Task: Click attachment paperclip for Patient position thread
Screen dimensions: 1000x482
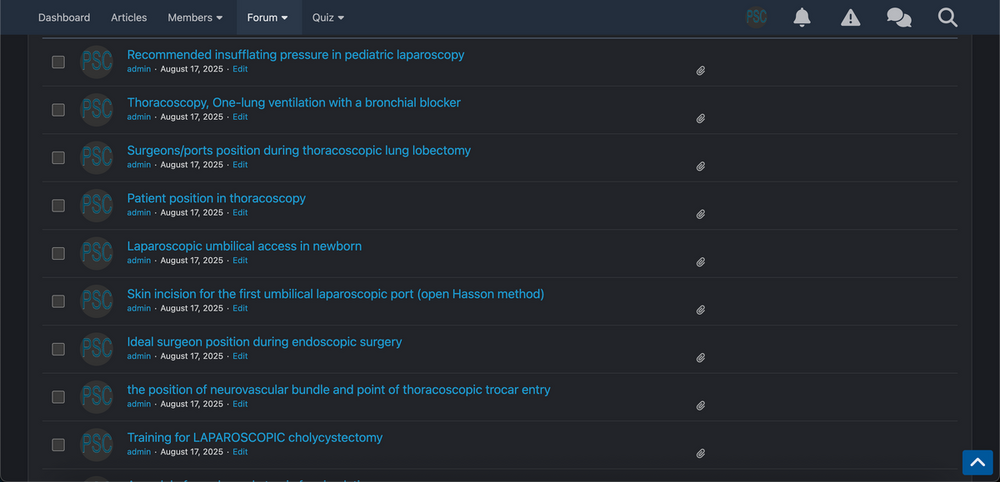Action: coord(700,214)
